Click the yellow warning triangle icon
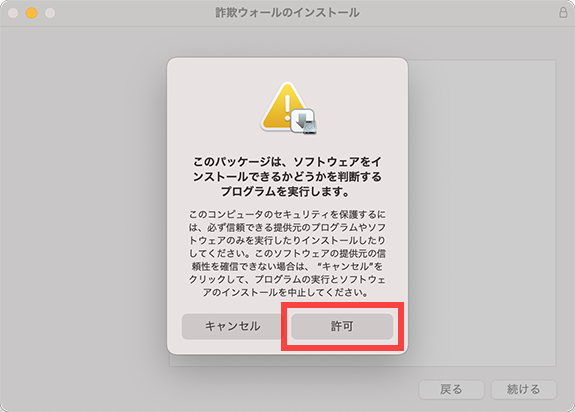This screenshot has width=575, height=412. [284, 106]
